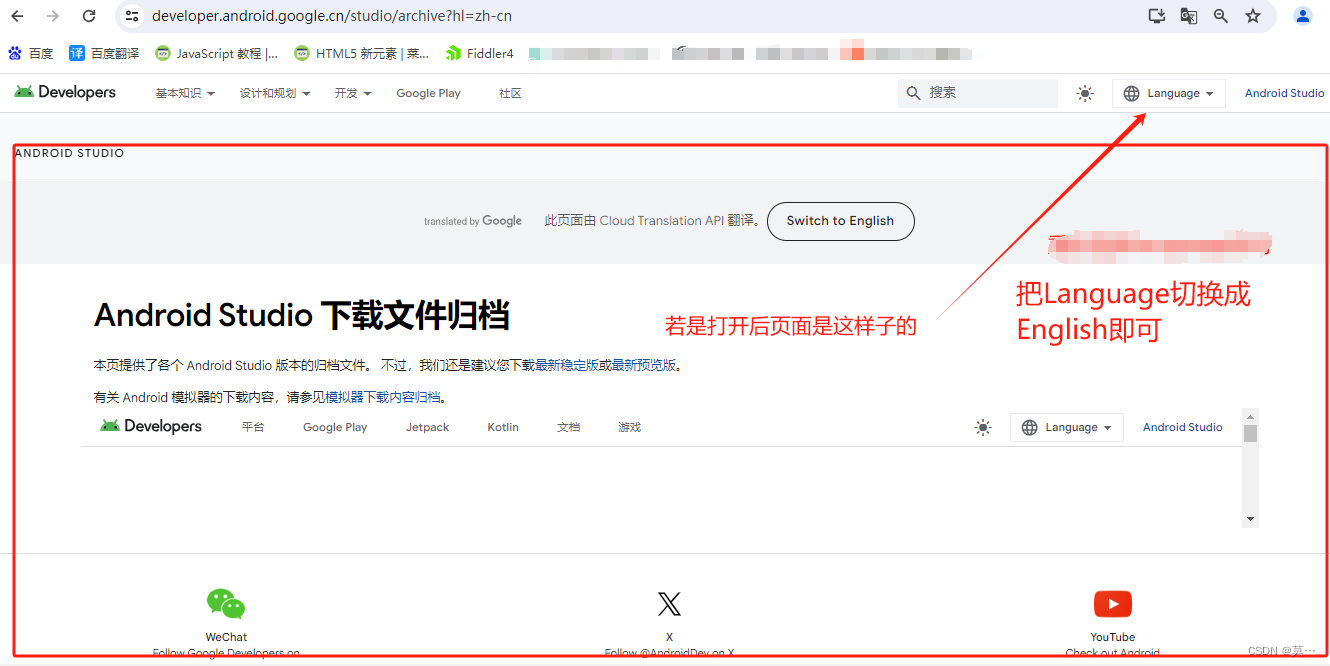Open the 模拟器下载内容归档 link
The image size is (1330, 666).
tap(383, 397)
